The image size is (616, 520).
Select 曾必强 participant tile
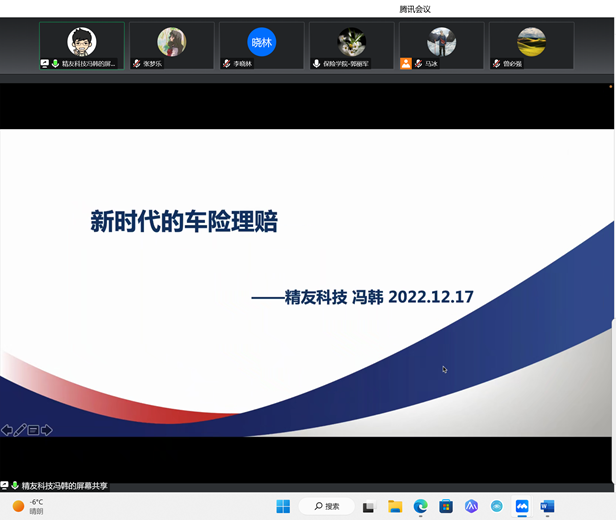click(x=531, y=45)
